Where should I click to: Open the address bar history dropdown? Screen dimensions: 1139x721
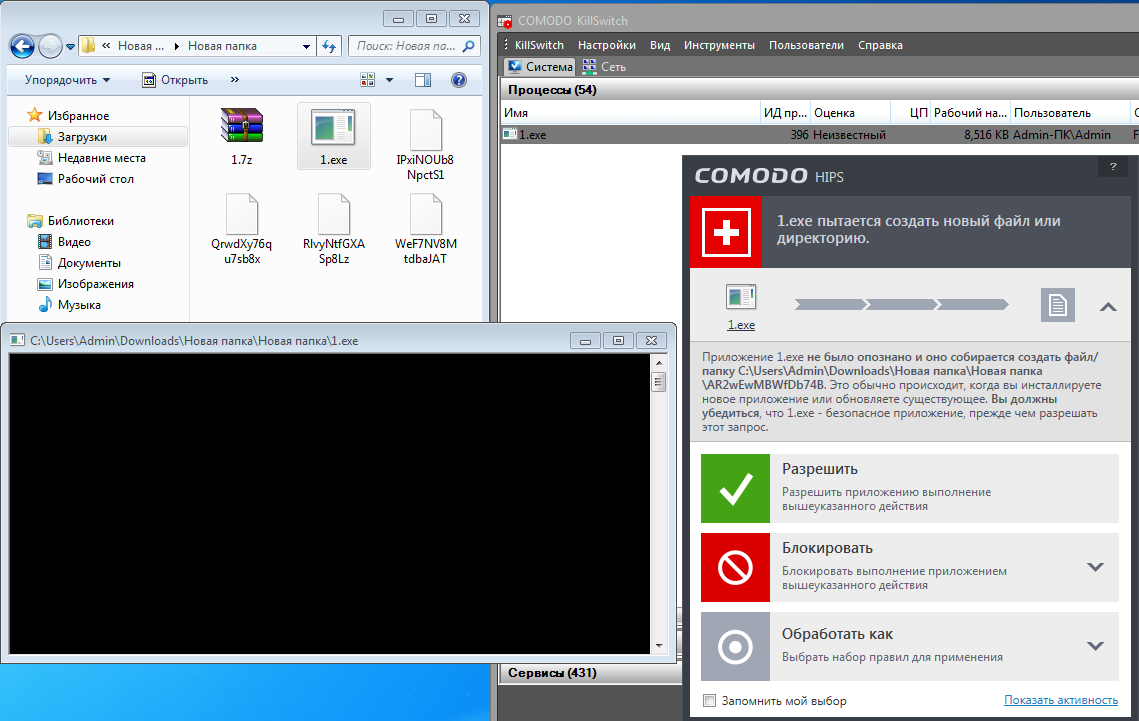pos(306,46)
